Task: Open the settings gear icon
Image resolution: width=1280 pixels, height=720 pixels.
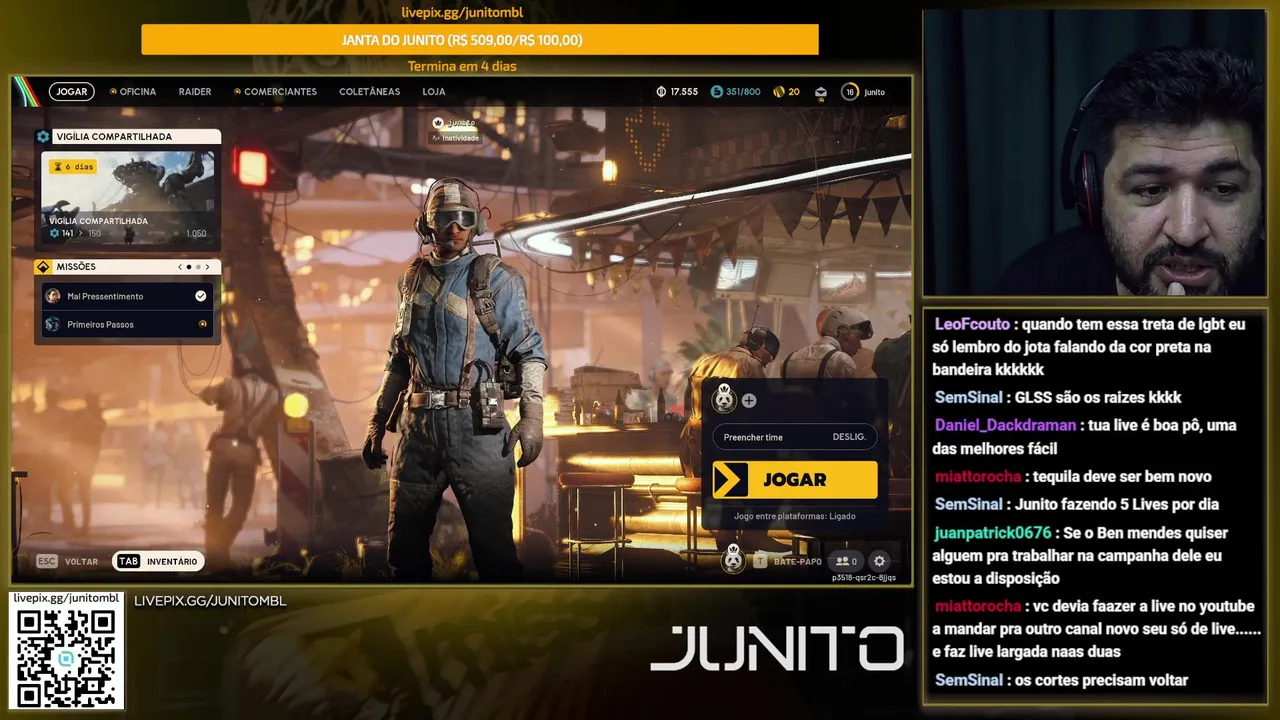Action: click(879, 561)
